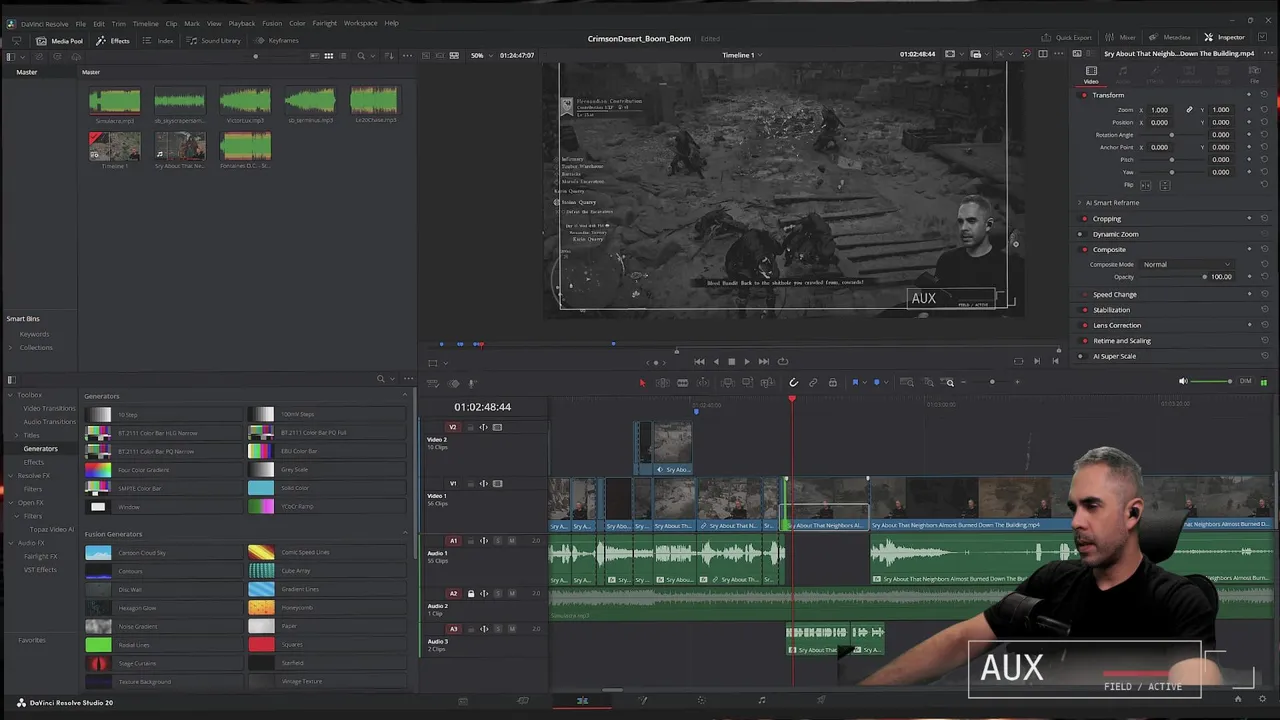Select the arrow Selection Mode tool
Screen dimensions: 1280x720
point(642,382)
